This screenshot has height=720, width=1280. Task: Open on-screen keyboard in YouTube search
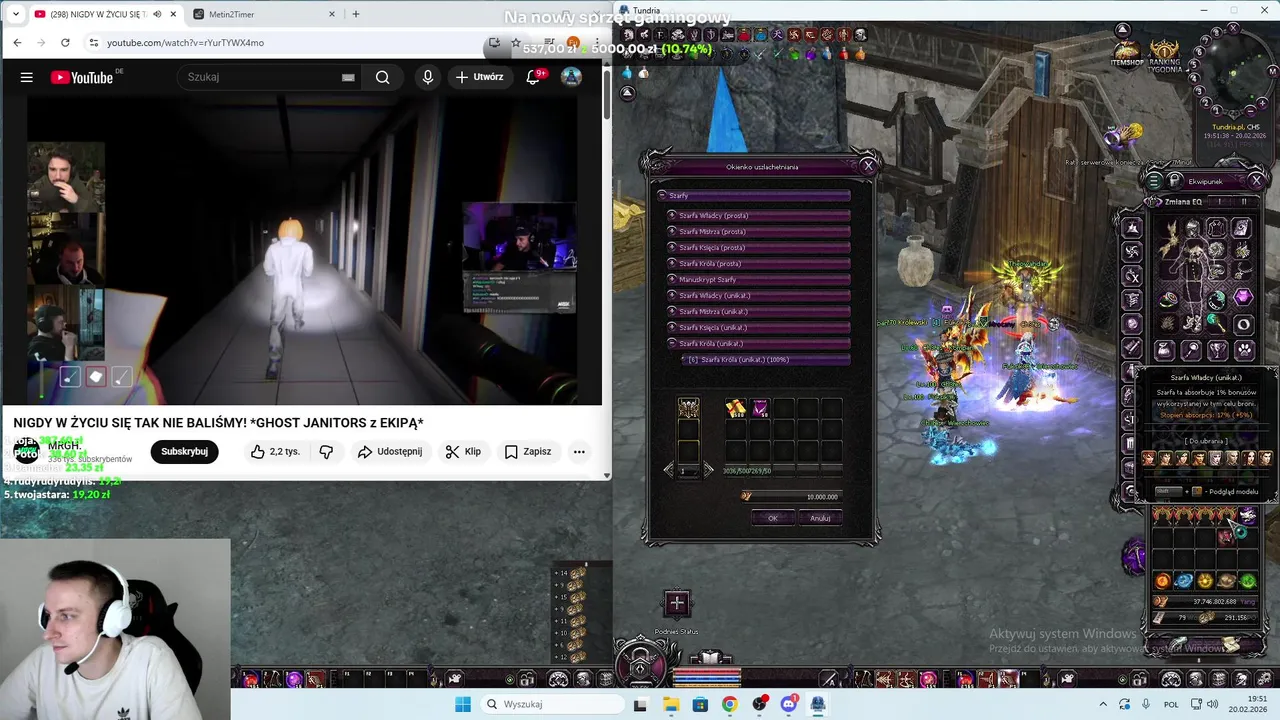click(x=348, y=77)
